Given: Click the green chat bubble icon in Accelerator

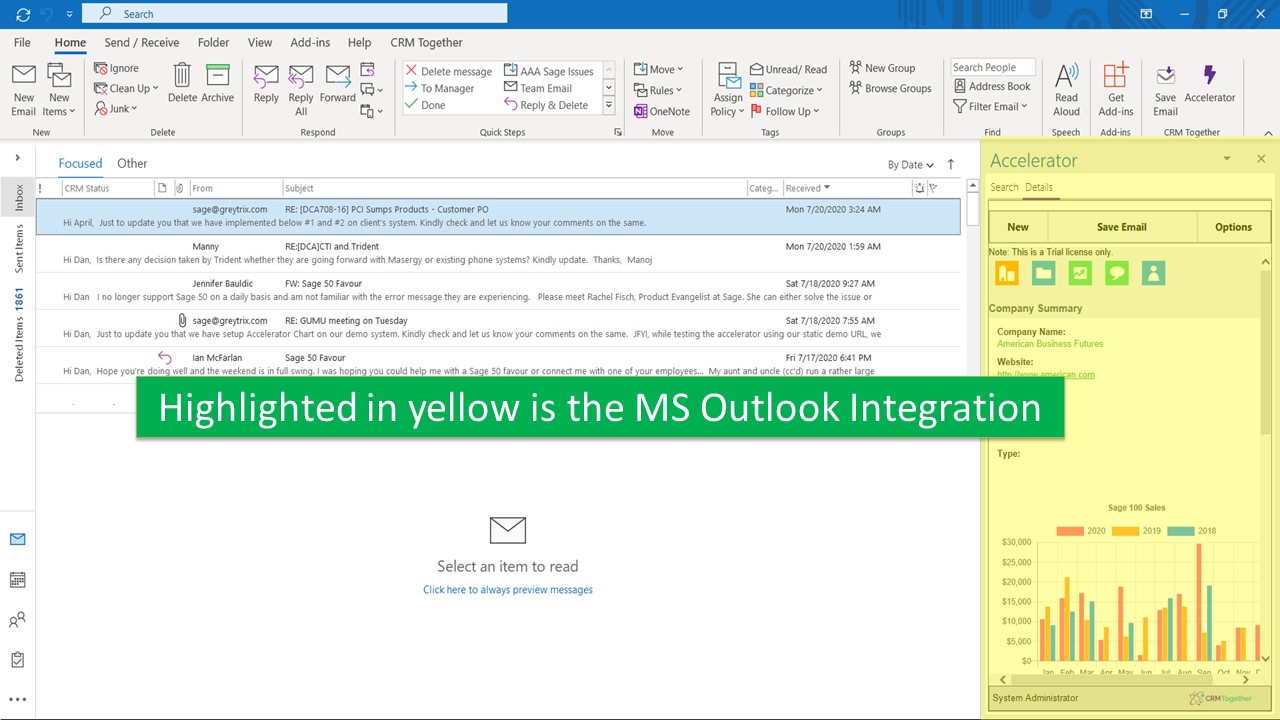Looking at the screenshot, I should [1116, 273].
